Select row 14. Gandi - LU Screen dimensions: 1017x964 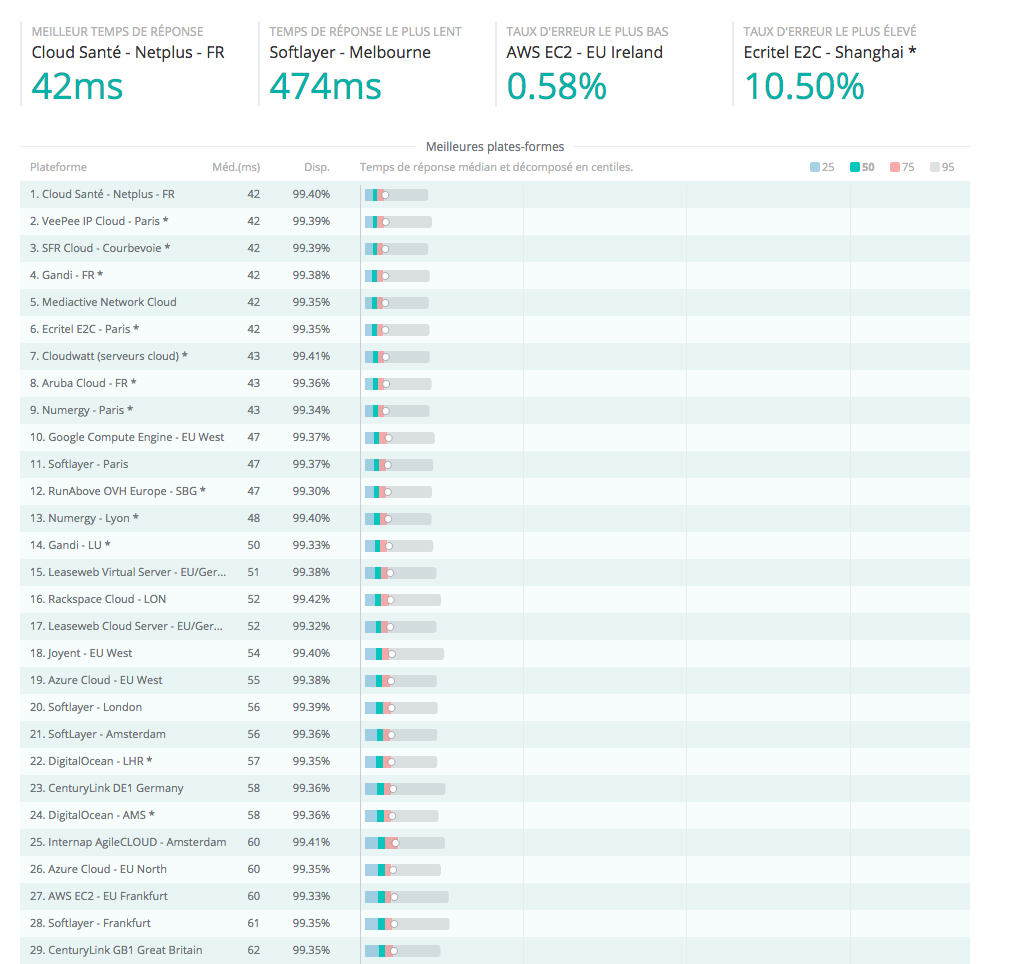(495, 546)
